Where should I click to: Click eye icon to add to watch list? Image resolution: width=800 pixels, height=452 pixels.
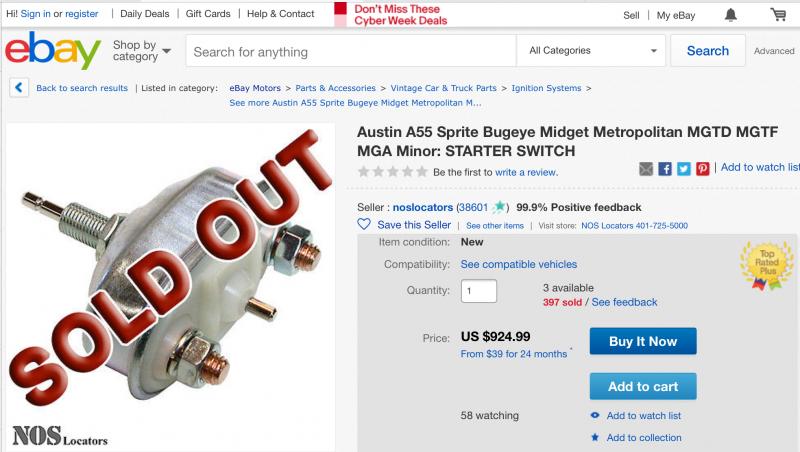point(595,415)
